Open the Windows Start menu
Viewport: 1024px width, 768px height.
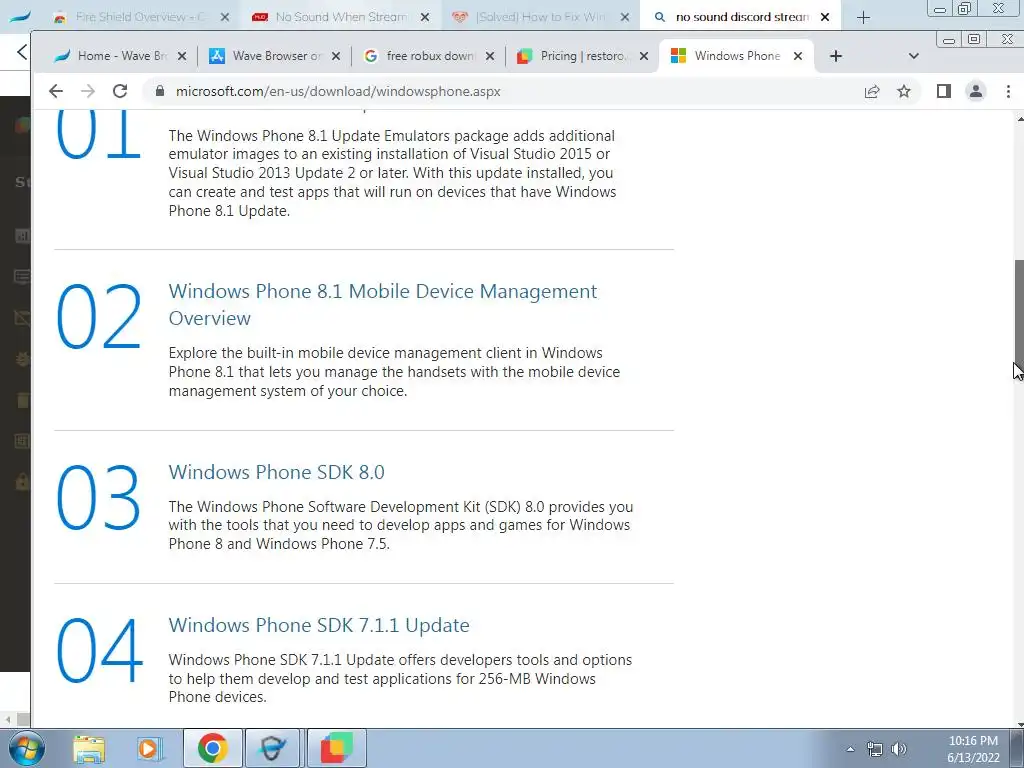pos(25,748)
